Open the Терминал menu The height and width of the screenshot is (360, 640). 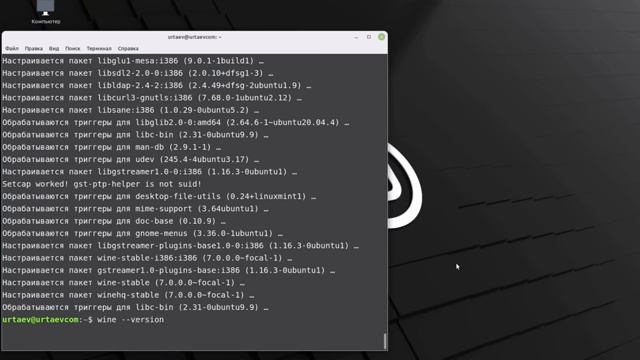pos(99,49)
